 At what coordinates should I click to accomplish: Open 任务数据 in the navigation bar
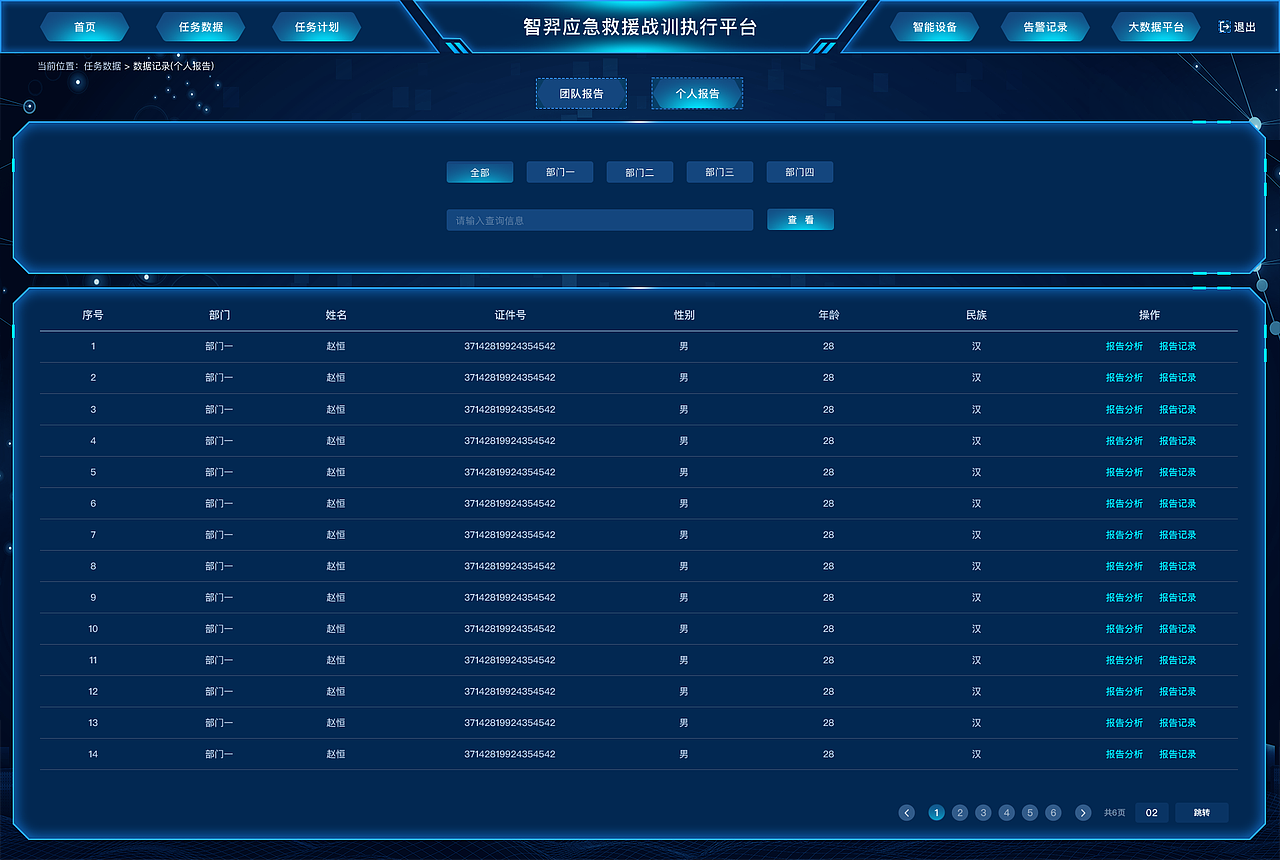point(200,27)
